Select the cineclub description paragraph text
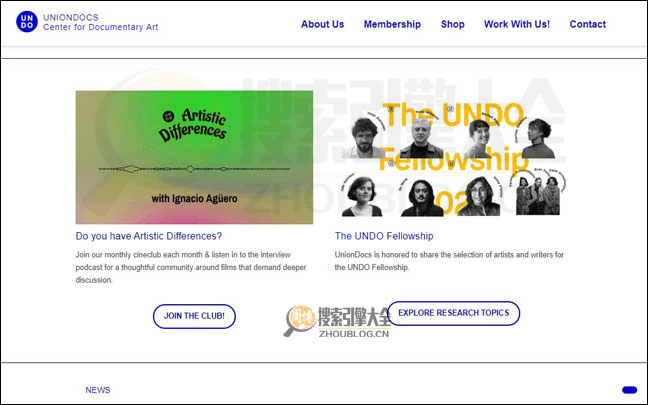 191,267
